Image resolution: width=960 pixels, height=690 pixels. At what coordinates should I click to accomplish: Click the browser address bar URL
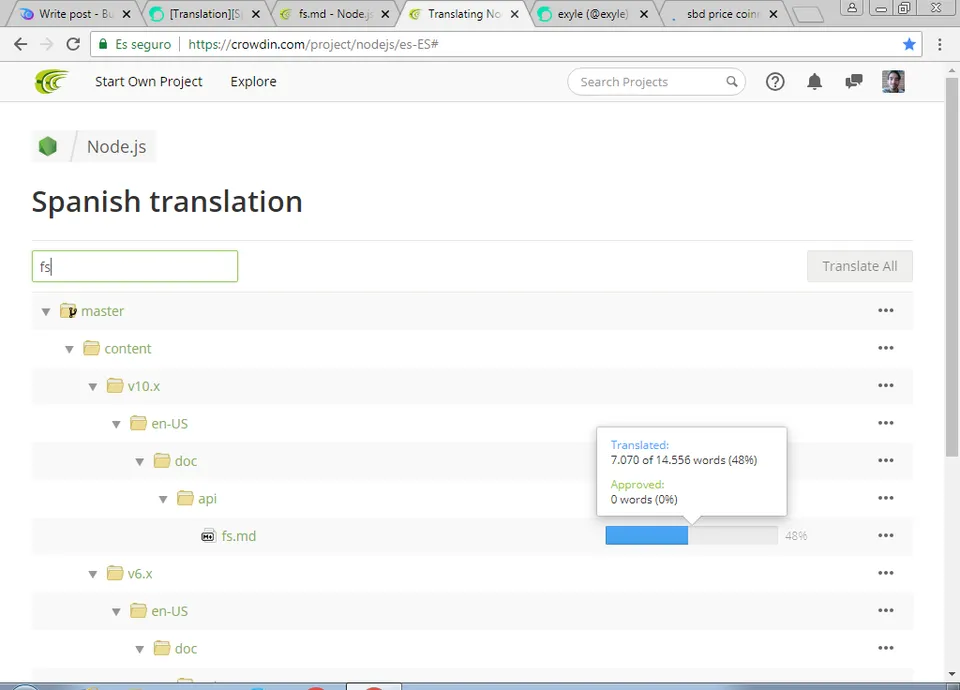313,44
